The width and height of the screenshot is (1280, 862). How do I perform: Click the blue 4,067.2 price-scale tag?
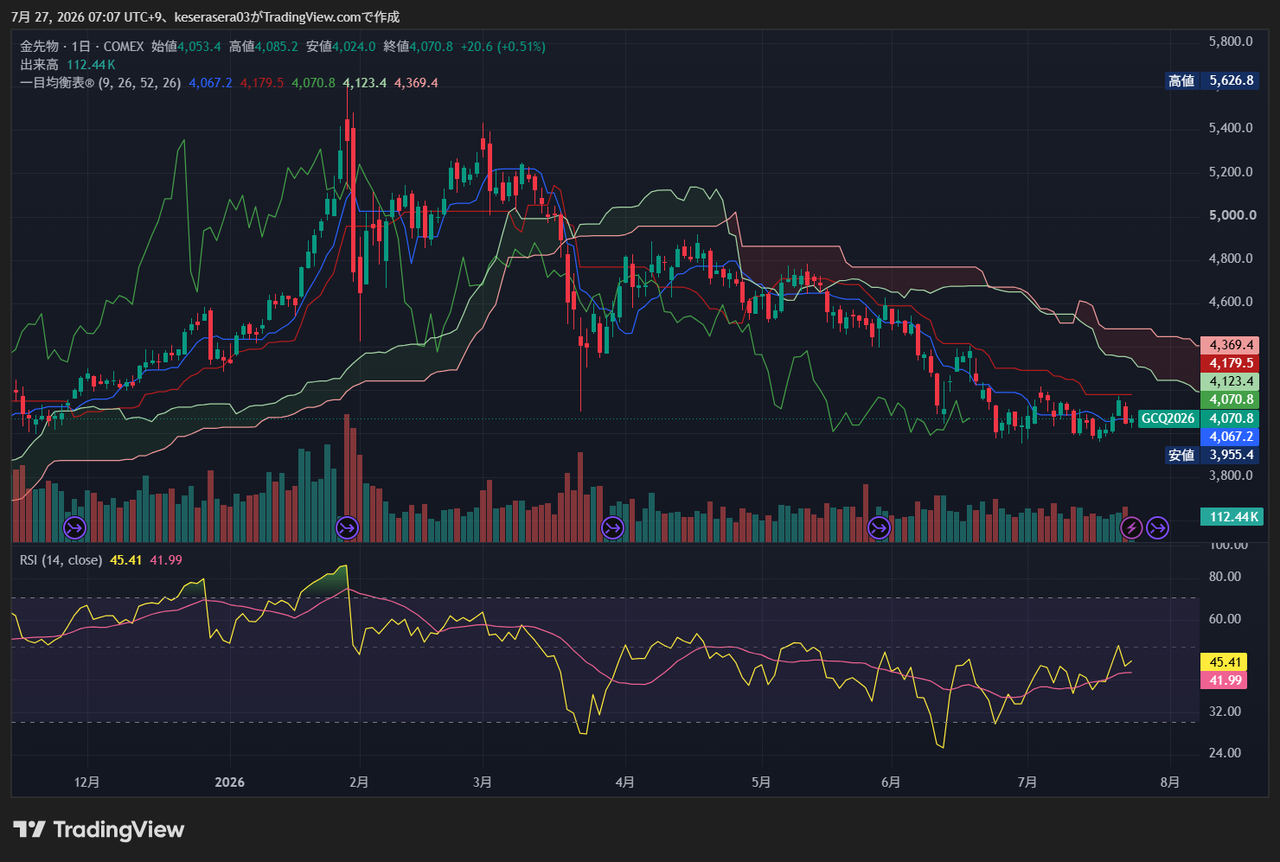tap(1229, 437)
